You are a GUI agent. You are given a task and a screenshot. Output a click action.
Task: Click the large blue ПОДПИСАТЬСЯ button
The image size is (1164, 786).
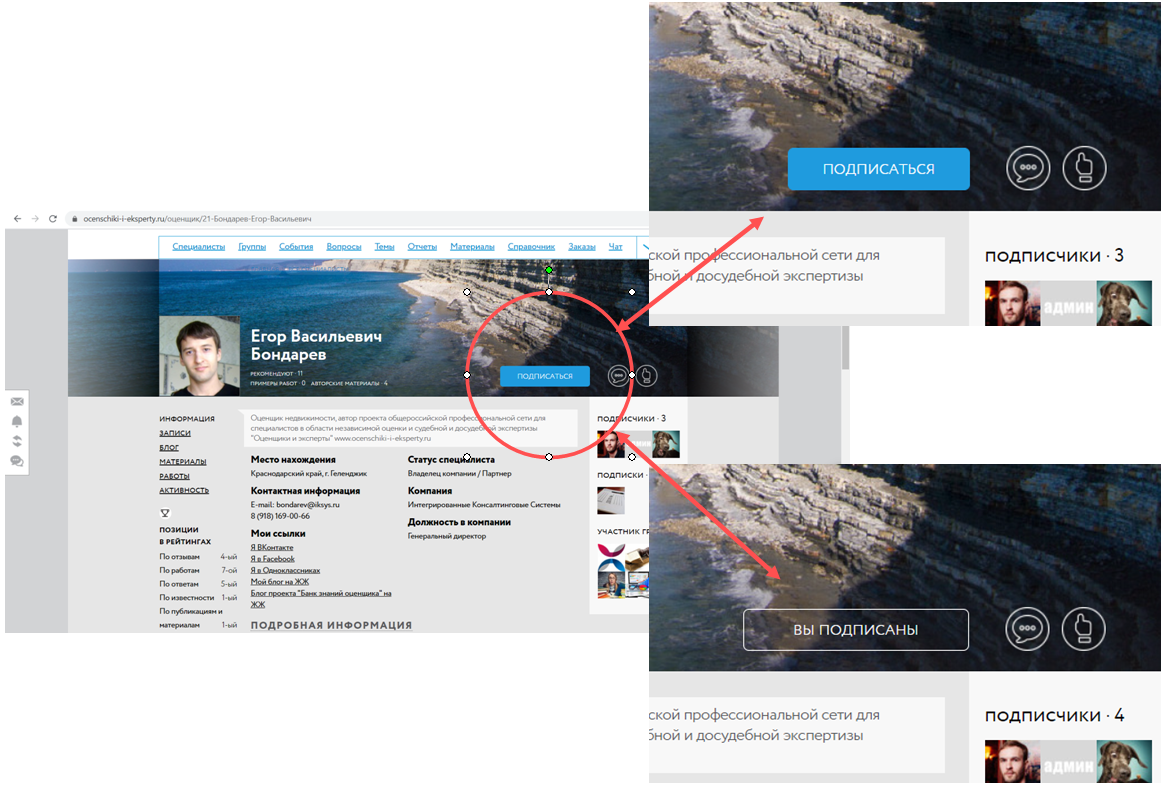click(x=879, y=168)
